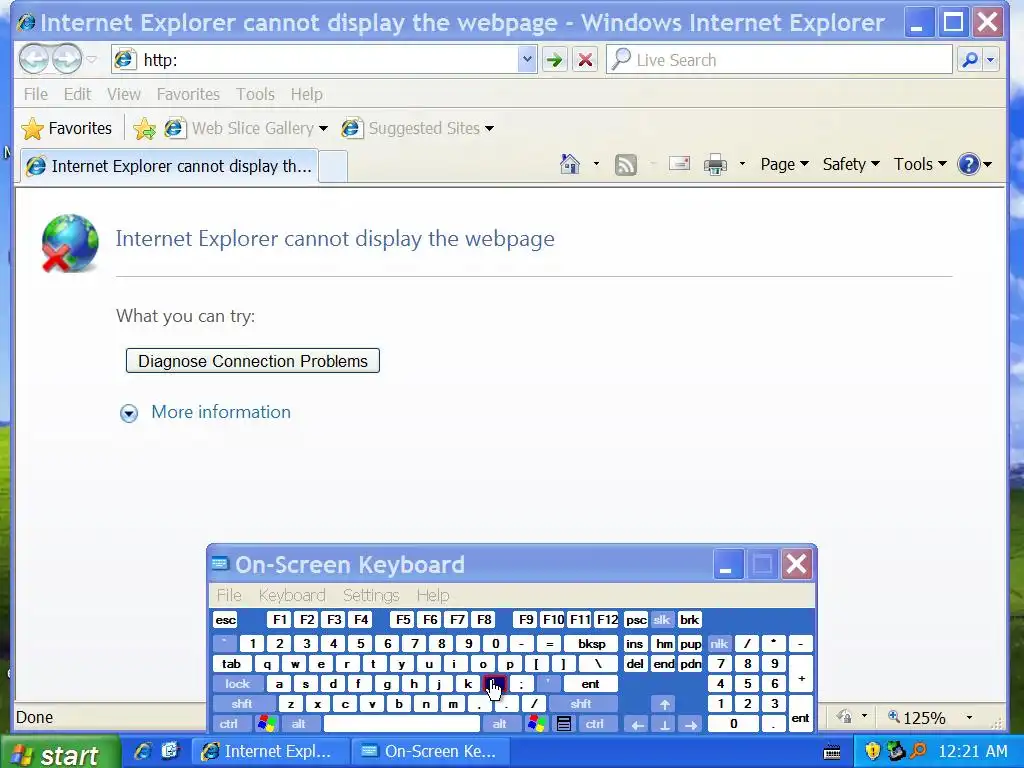This screenshot has height=768, width=1024.
Task: Click the blue Help question mark icon
Action: [968, 164]
